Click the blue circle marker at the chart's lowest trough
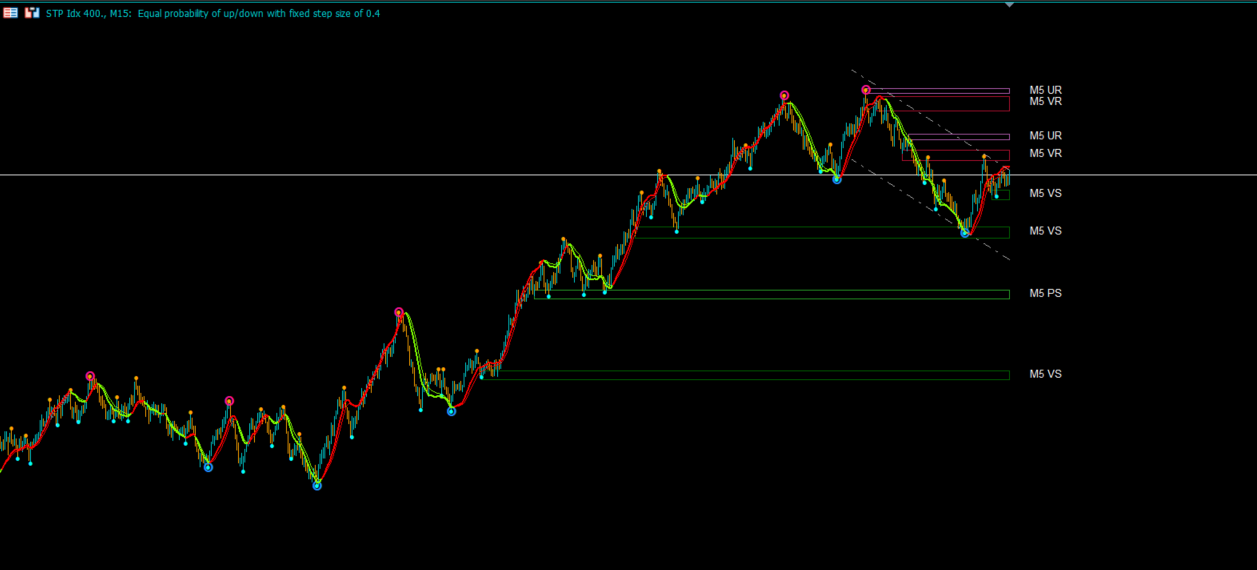Screen dimensions: 1257x570 pyautogui.click(x=317, y=485)
